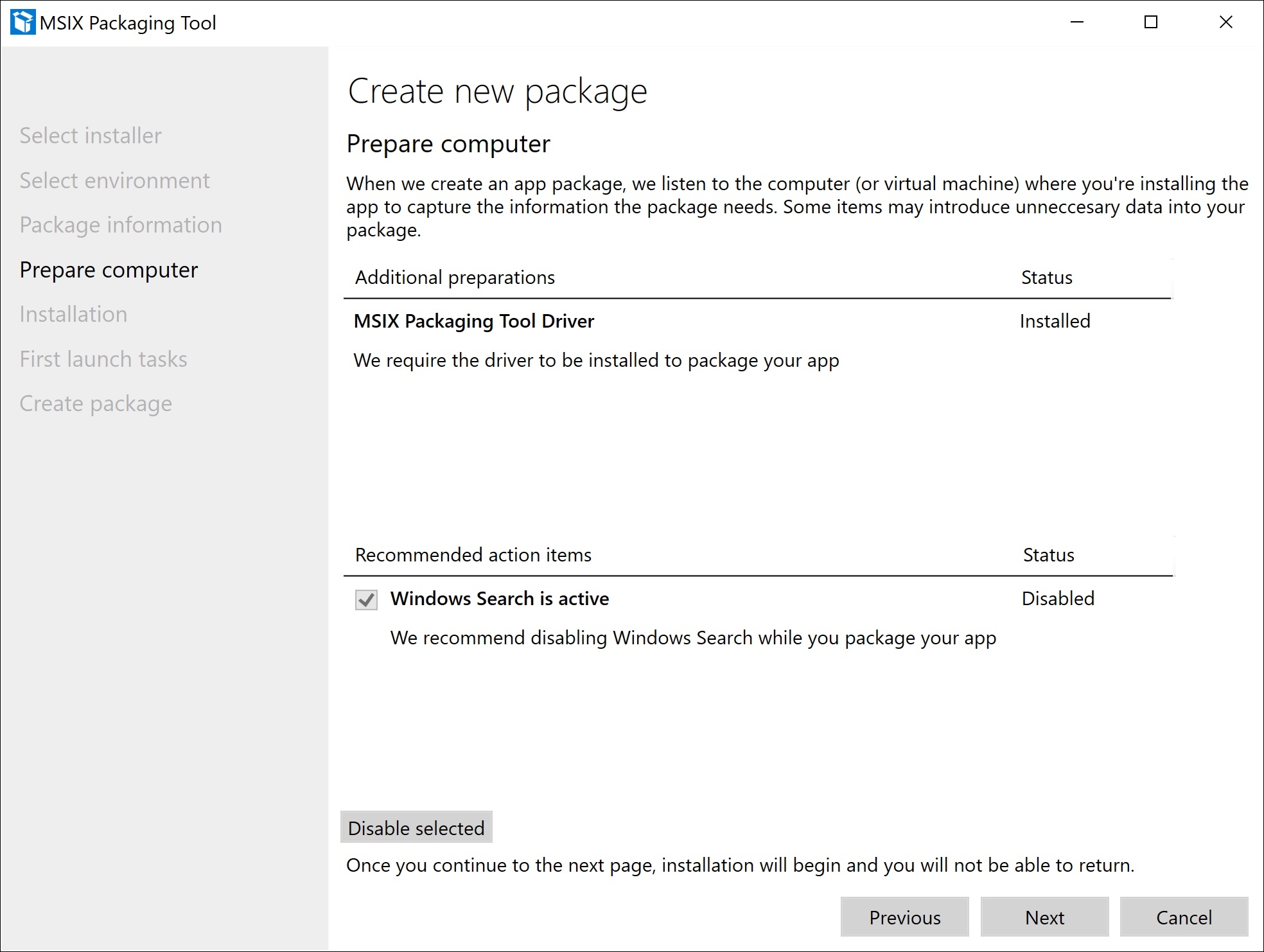
Task: Jump to the Installation step
Action: (73, 314)
